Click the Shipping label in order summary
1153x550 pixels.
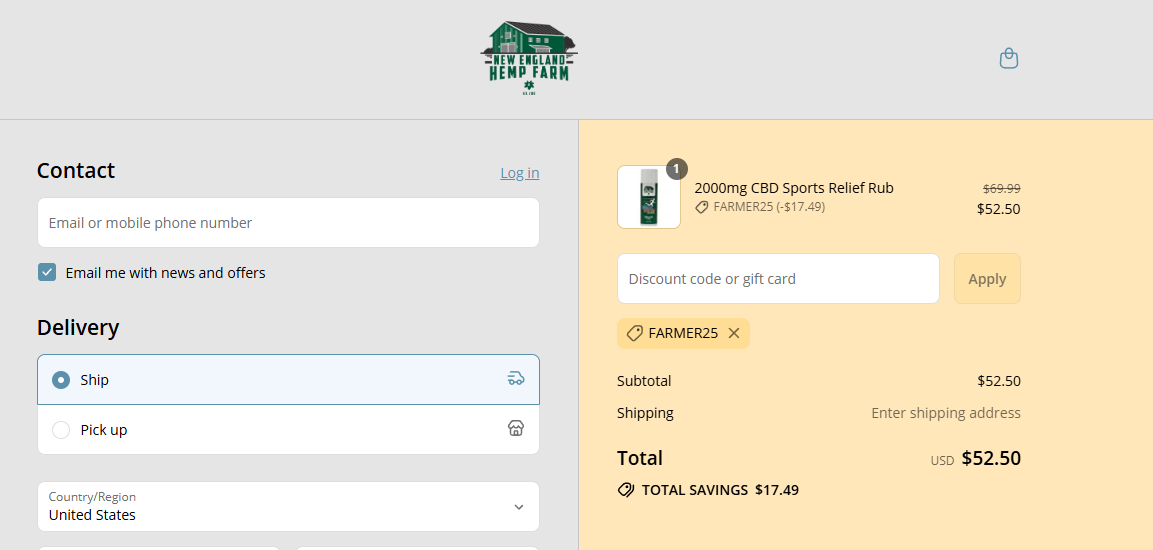(645, 412)
